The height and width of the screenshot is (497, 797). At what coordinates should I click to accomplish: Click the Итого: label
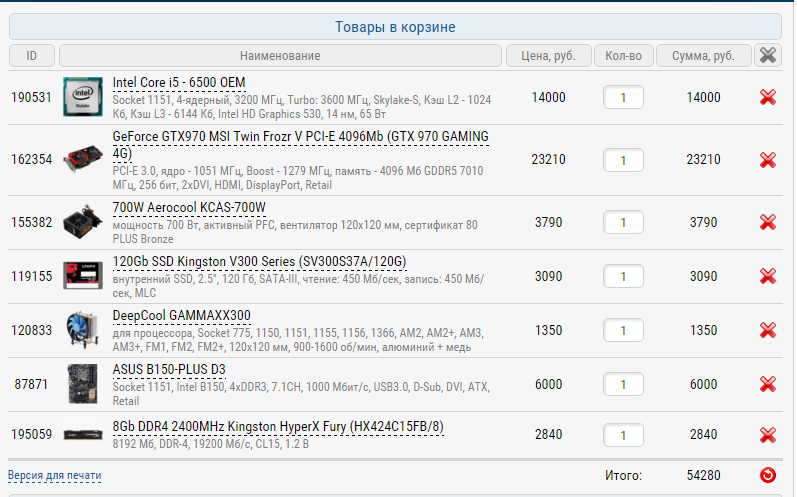tap(624, 476)
